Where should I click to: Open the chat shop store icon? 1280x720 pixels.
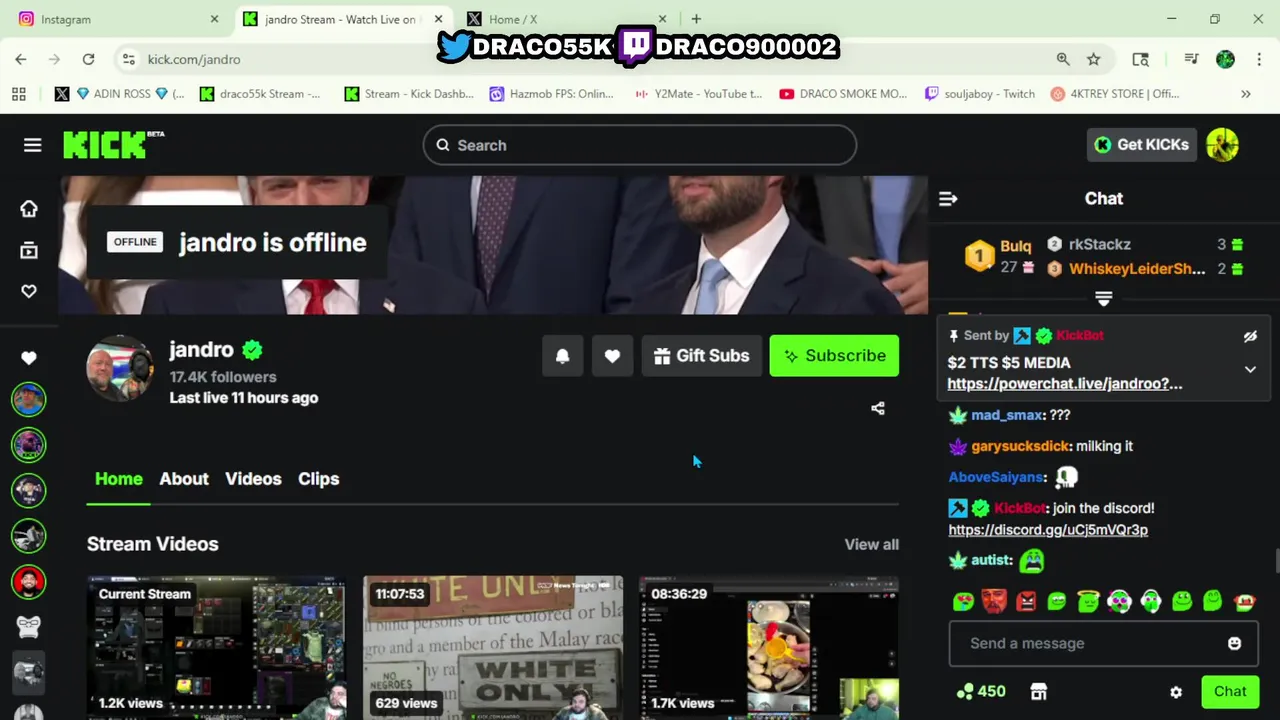pos(1039,691)
